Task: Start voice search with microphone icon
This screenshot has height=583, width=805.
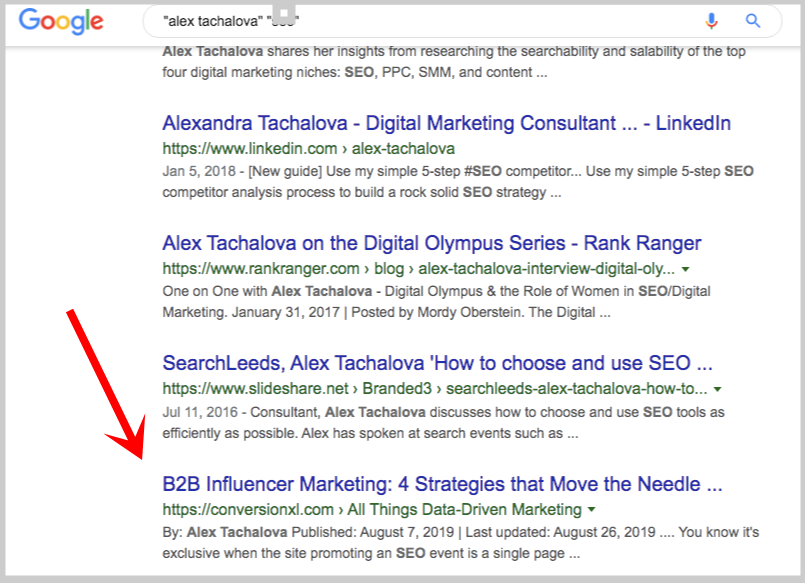Action: 711,21
